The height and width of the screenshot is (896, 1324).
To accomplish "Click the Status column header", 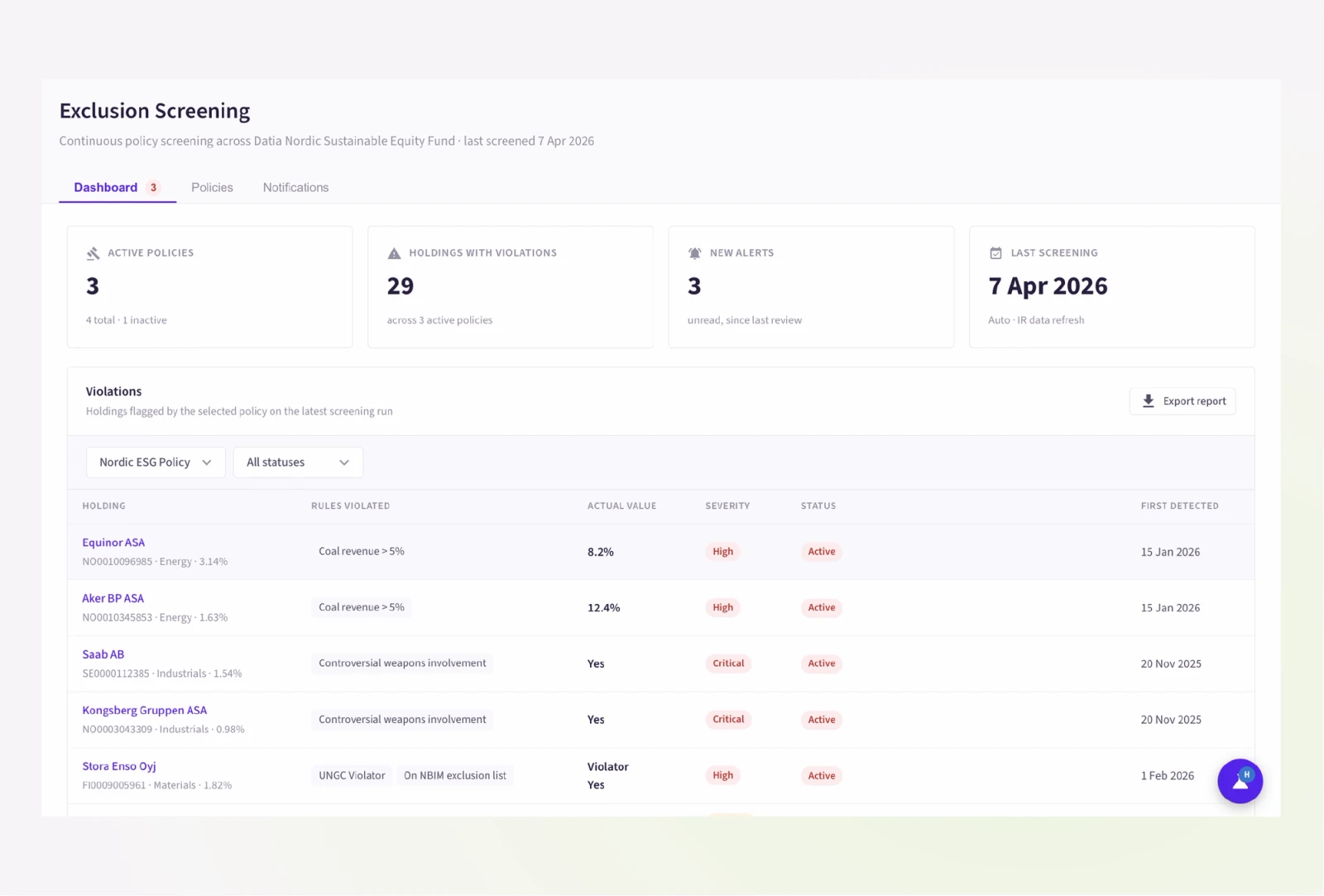I will [818, 505].
